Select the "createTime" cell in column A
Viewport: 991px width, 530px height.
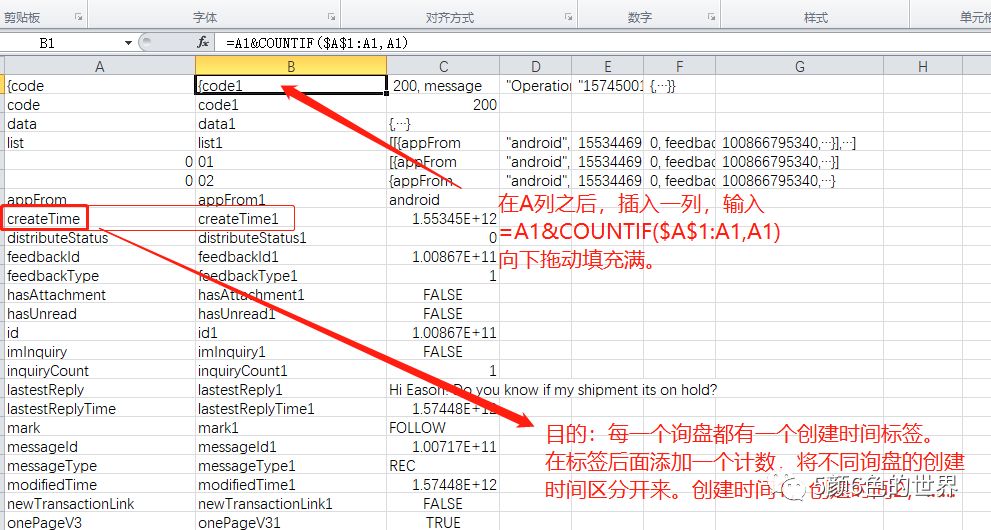click(100, 219)
